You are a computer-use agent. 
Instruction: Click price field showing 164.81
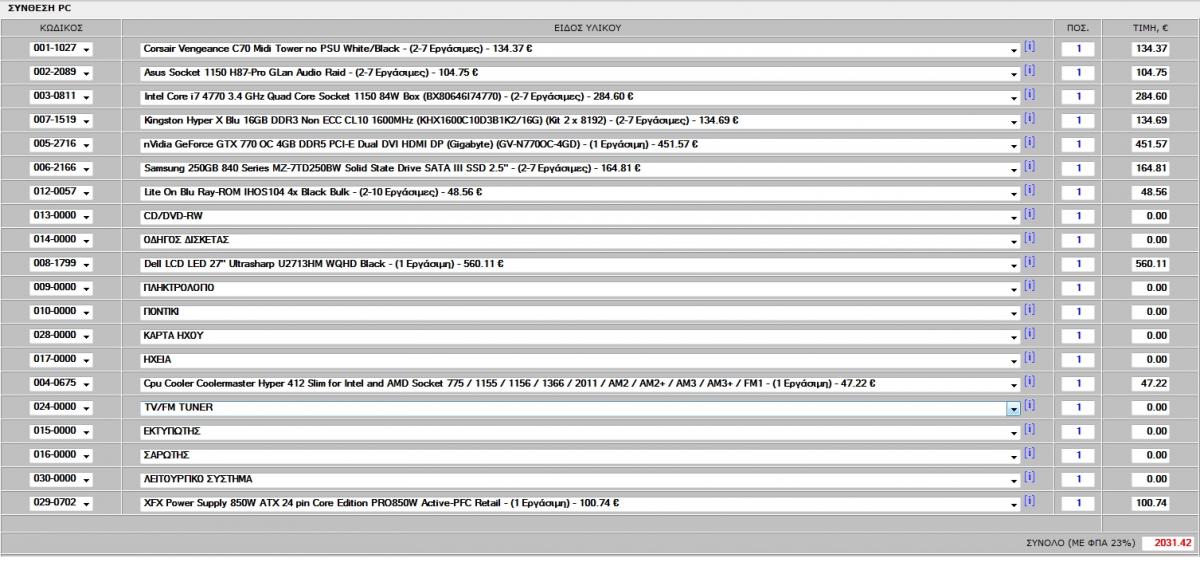(x=1150, y=169)
